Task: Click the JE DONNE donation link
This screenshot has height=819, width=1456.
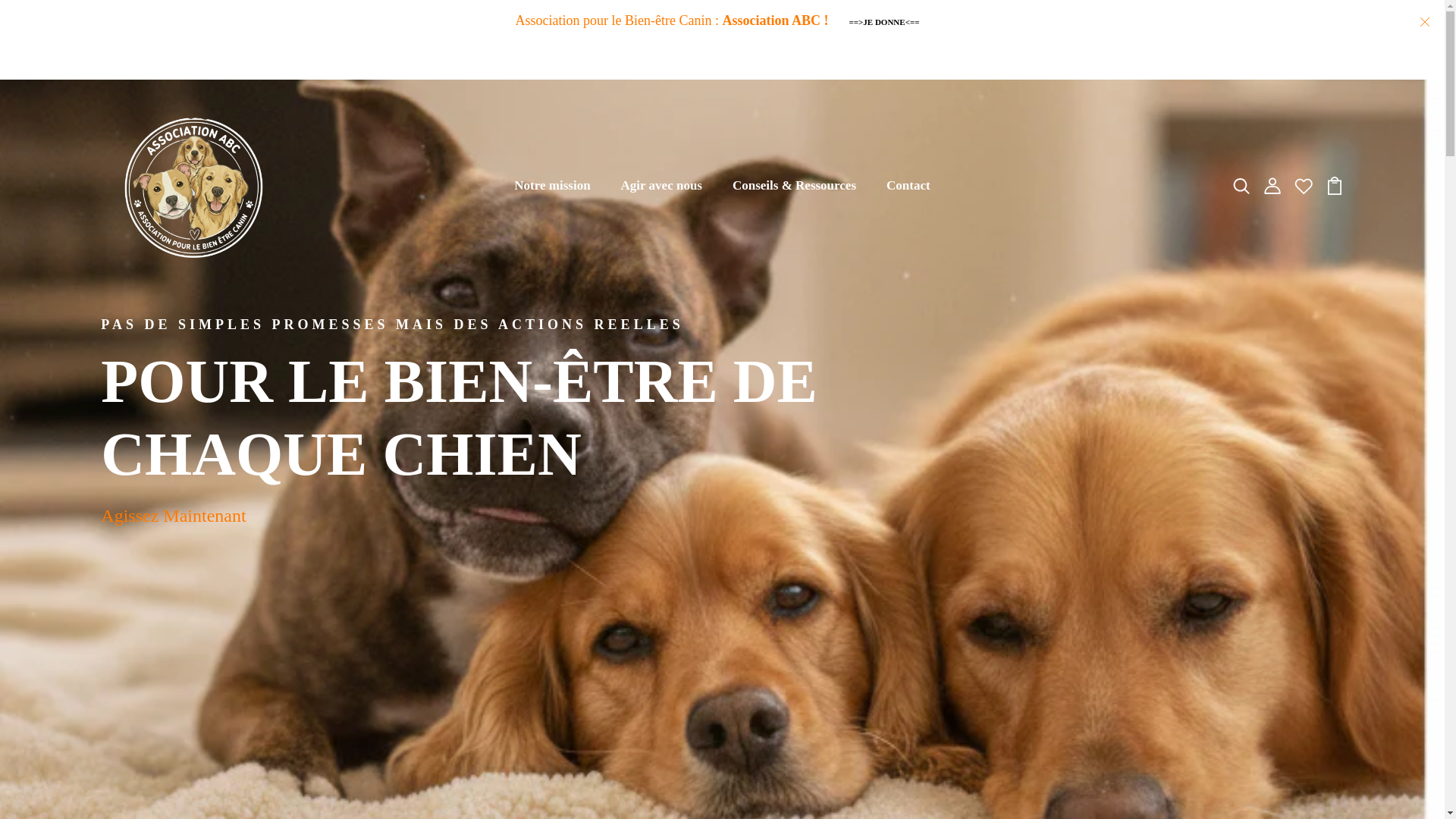Action: [883, 22]
